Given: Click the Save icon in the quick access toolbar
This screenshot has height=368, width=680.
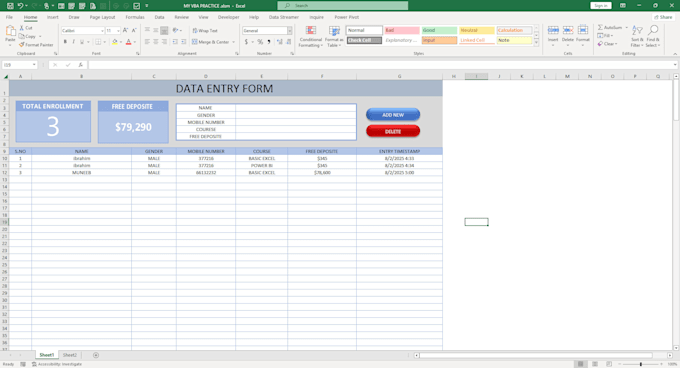Looking at the screenshot, I should click(10, 6).
